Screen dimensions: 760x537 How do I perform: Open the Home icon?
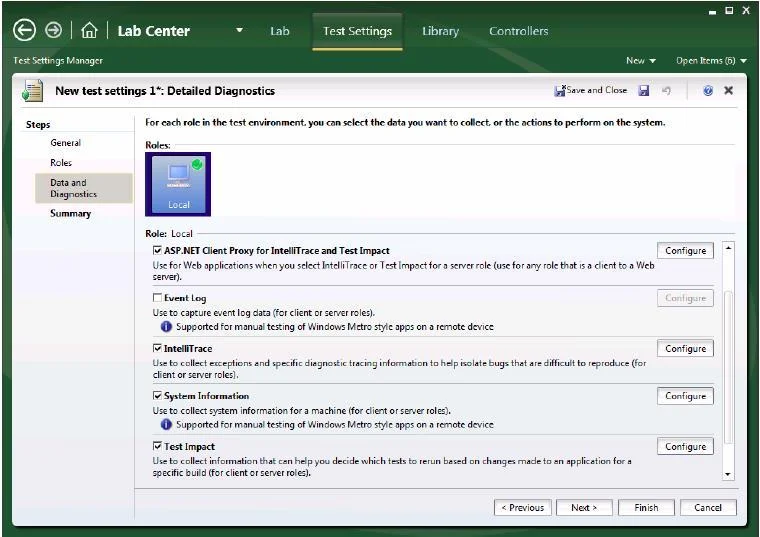click(89, 30)
